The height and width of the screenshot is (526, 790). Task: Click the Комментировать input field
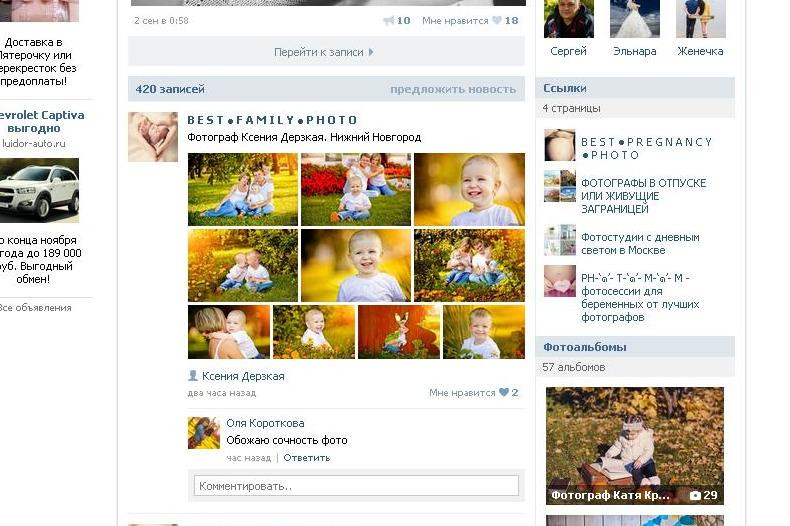click(356, 486)
